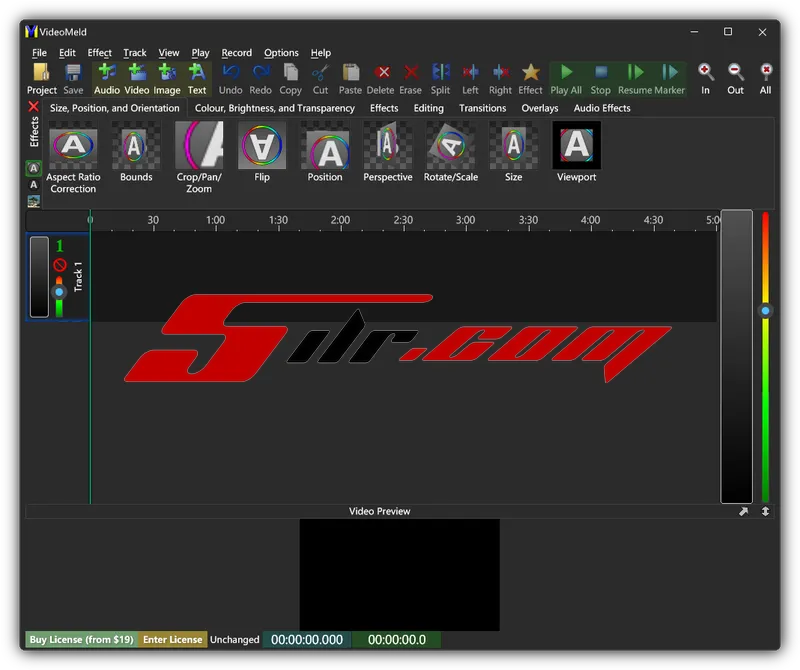800x670 pixels.
Task: Select the Crop/Pan/Zoom effect
Action: coord(199,158)
